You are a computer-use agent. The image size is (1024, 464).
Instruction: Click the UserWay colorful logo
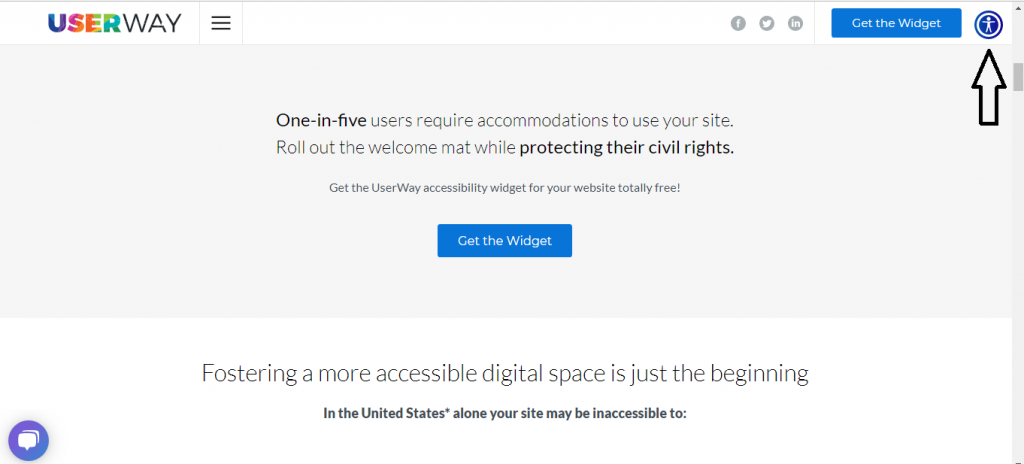[114, 23]
